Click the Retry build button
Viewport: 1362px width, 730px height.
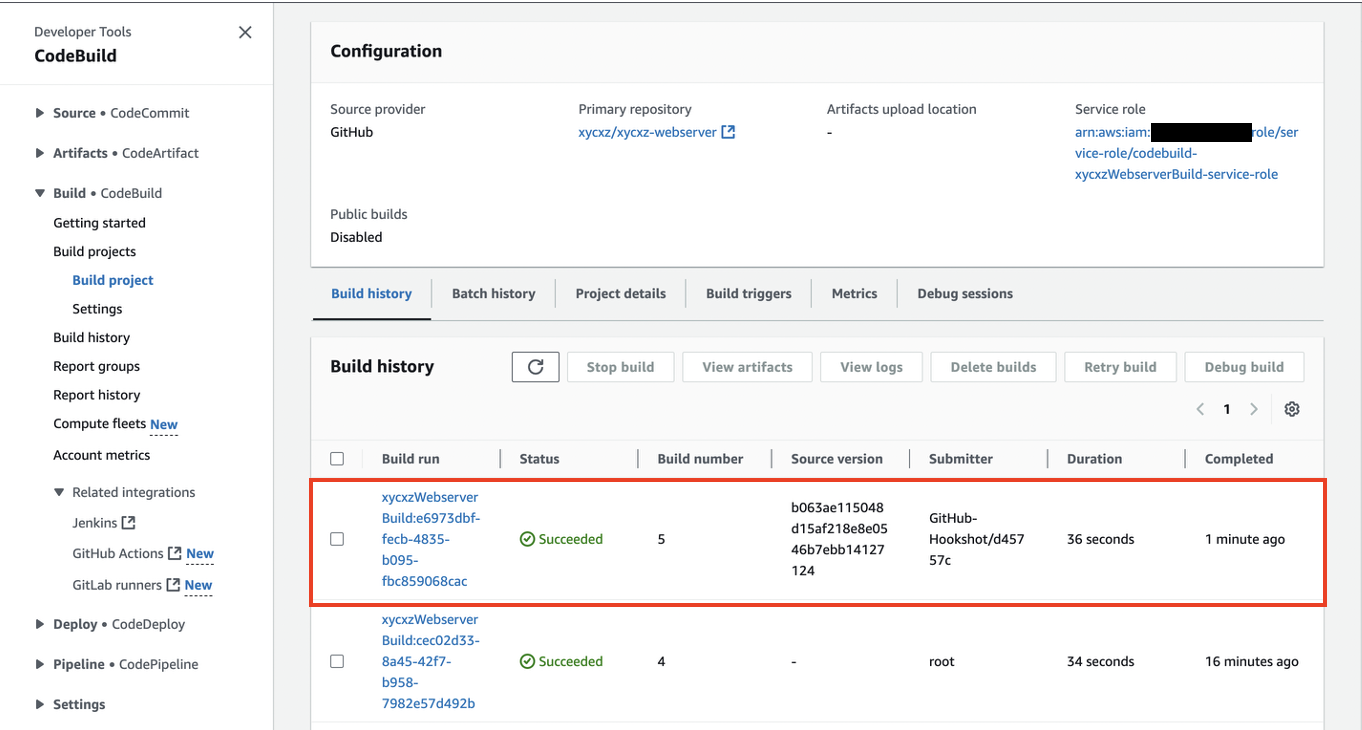[1120, 366]
